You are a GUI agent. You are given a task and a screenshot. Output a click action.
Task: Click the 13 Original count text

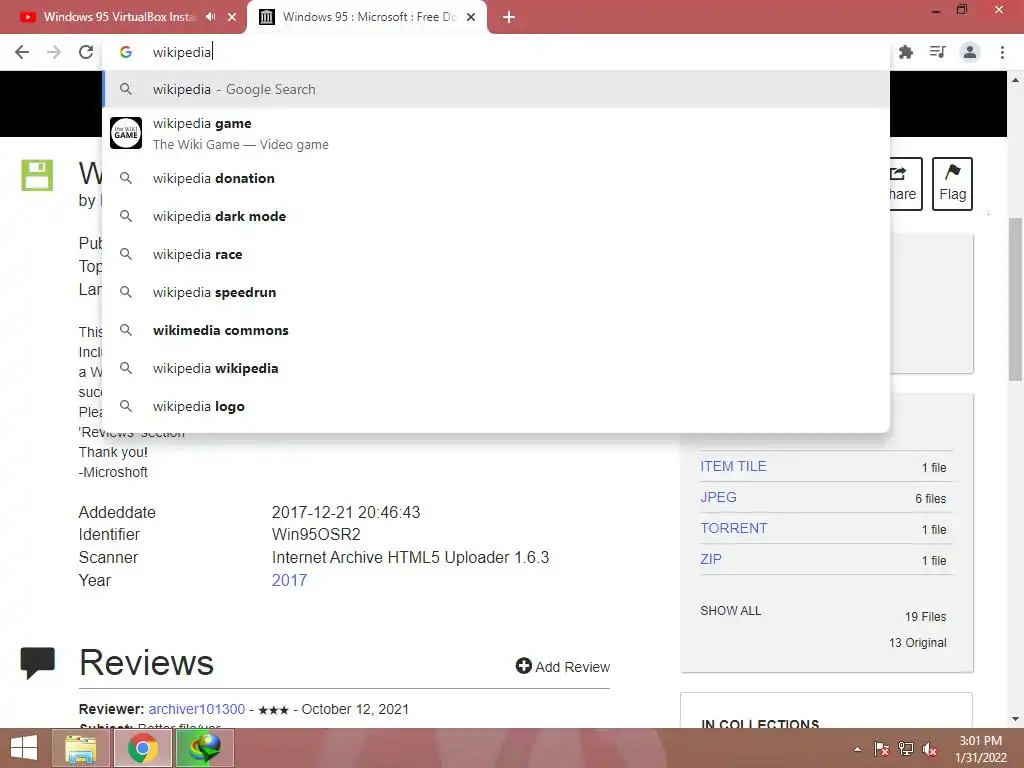(x=918, y=643)
